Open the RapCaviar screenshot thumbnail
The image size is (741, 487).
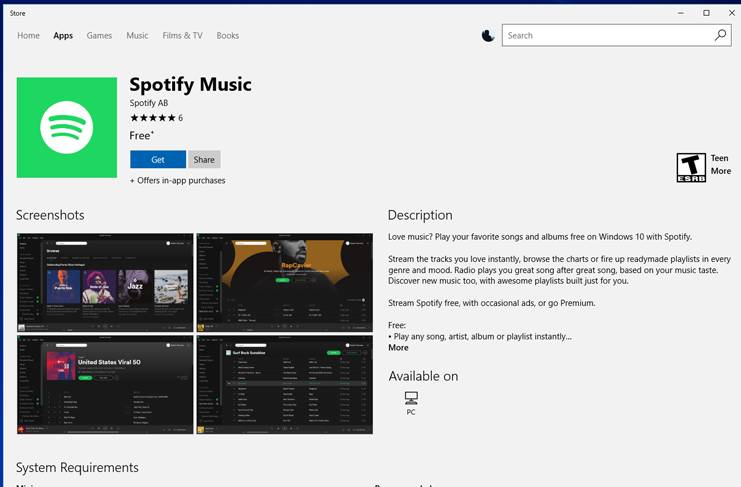[x=284, y=282]
